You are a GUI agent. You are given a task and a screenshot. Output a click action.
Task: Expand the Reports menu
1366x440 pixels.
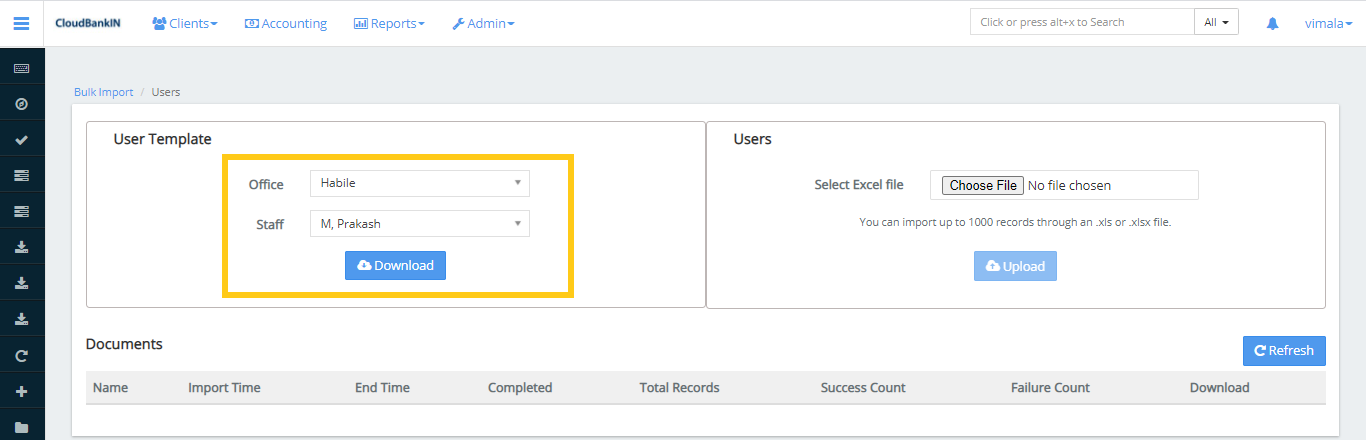point(389,23)
